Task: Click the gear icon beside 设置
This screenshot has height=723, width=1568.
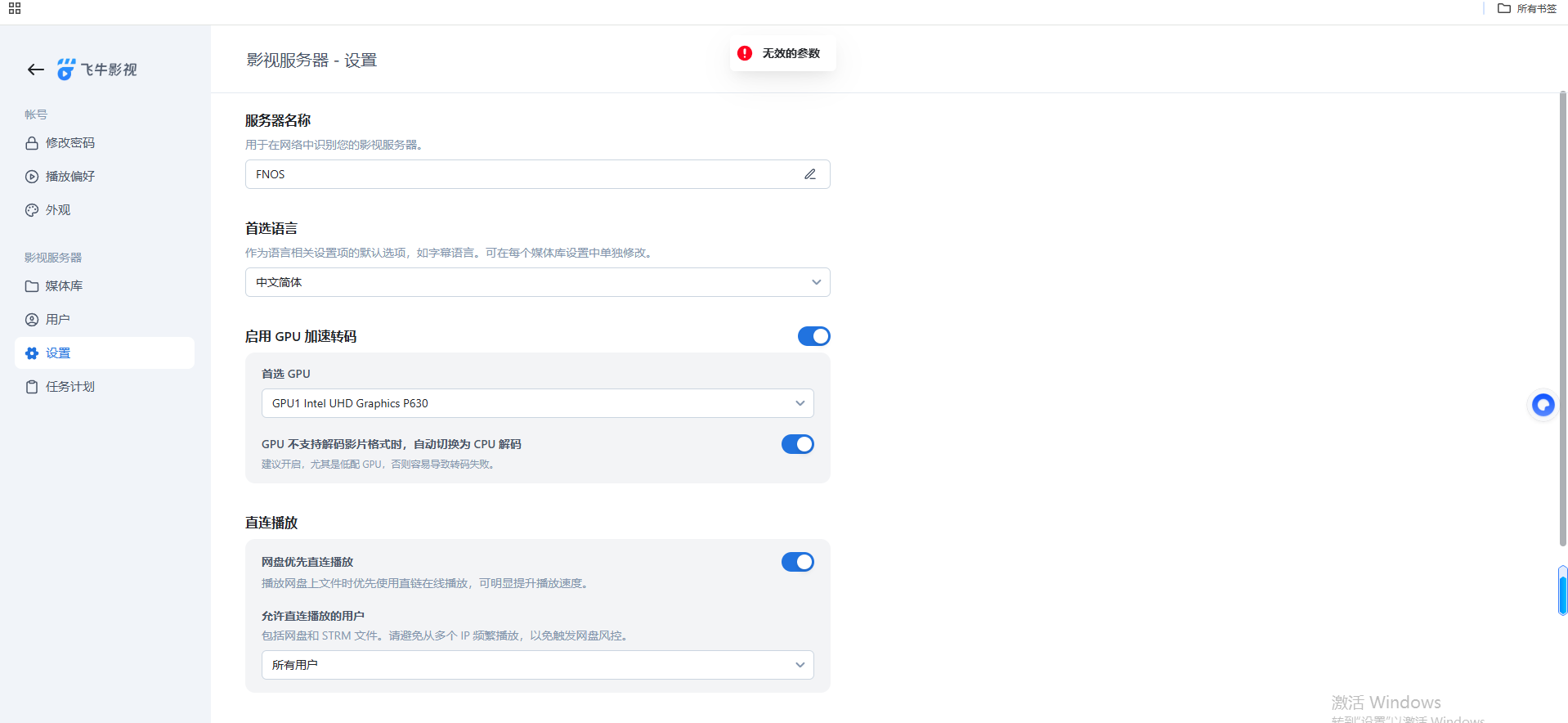Action: (x=32, y=353)
